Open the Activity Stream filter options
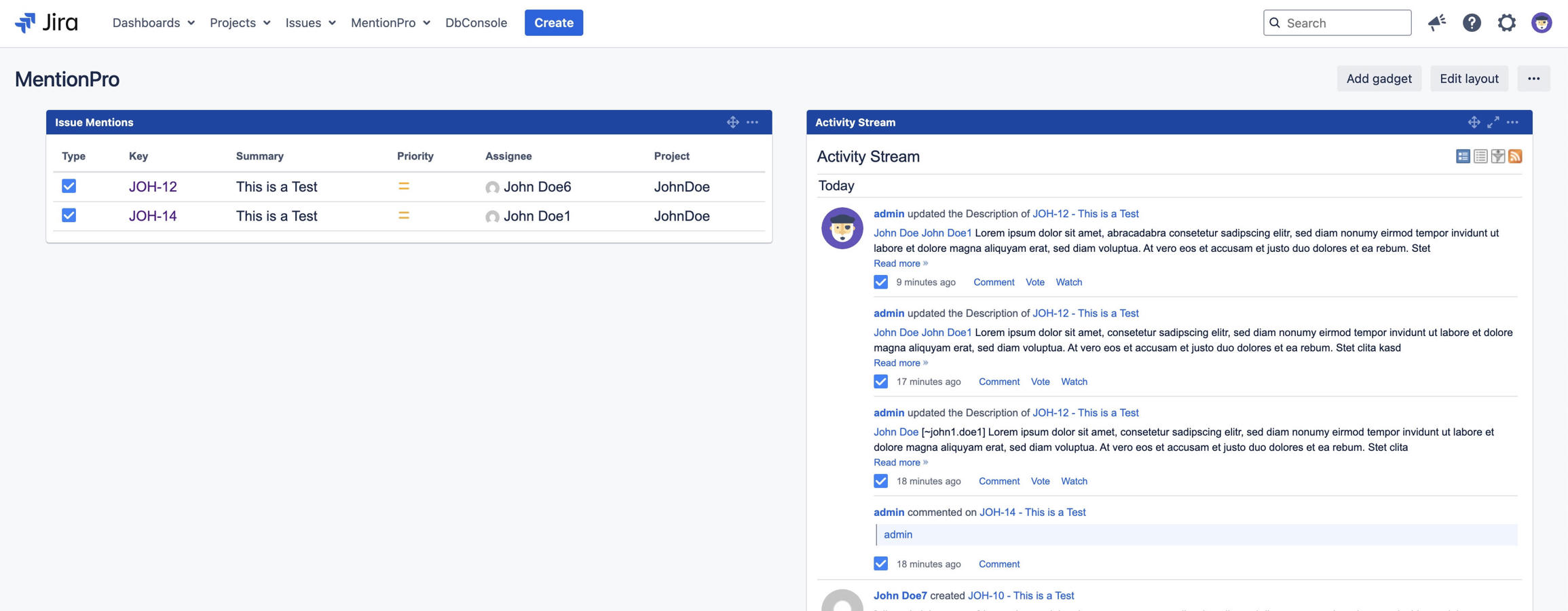This screenshot has height=611, width=1568. coord(1497,156)
